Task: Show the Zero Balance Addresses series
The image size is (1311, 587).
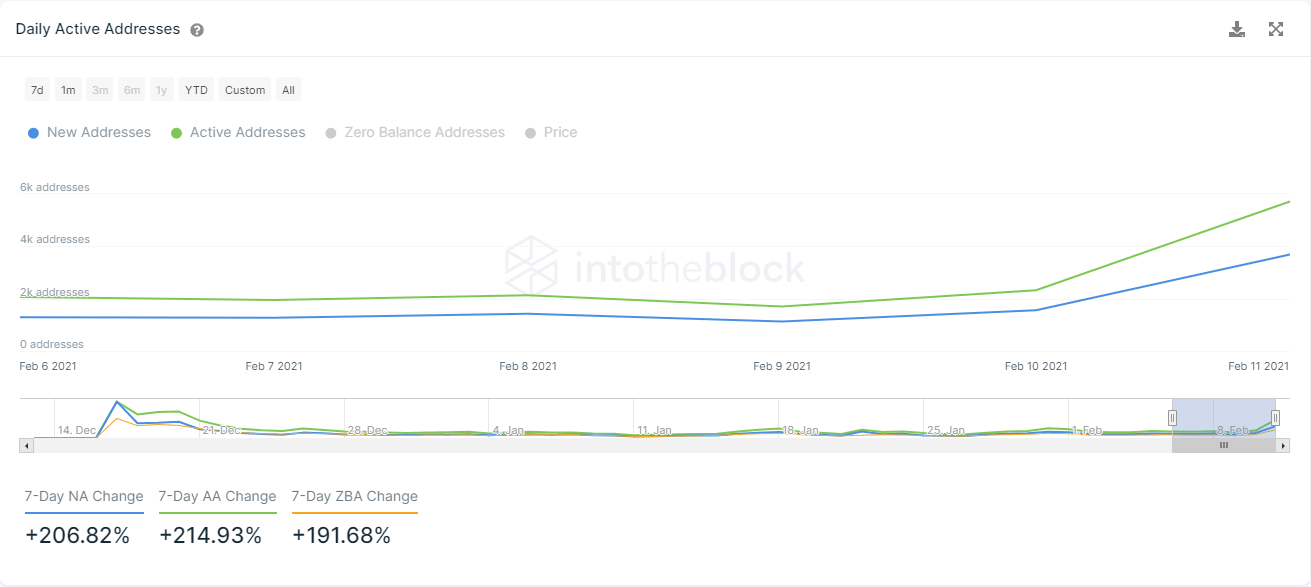Action: tap(415, 132)
